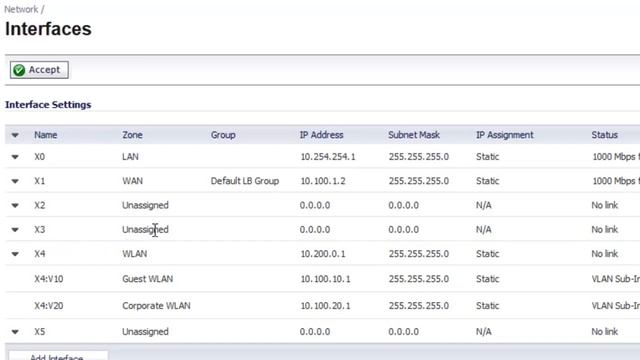Image resolution: width=640 pixels, height=360 pixels.
Task: Sort by the Zone column header
Action: [132, 135]
